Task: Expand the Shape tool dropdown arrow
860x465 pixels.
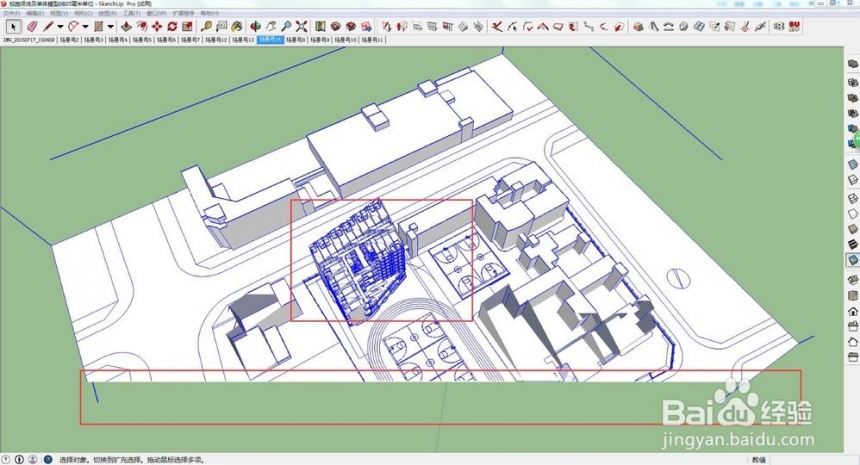Action: (x=110, y=26)
